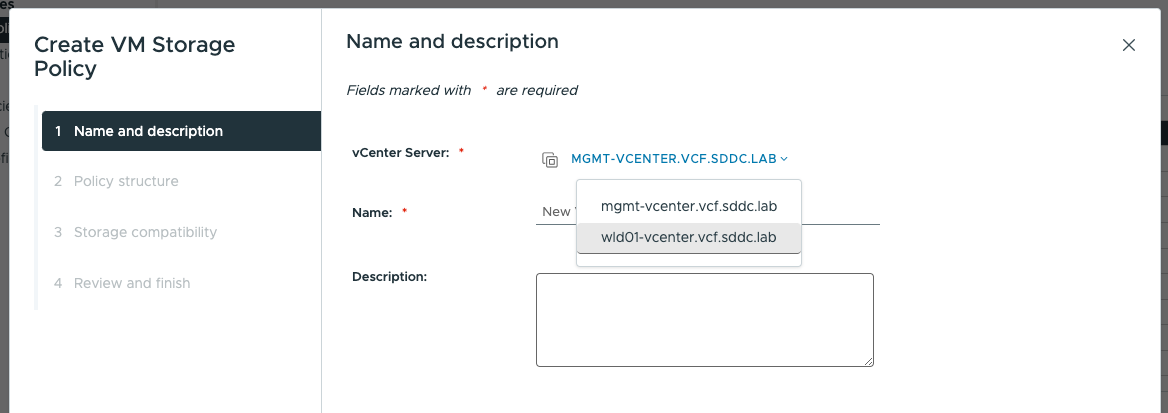1168x413 pixels.
Task: Click the chevron arrow after MGMT-VCENTER.VCF.SDDC.LAB
Action: [785, 159]
